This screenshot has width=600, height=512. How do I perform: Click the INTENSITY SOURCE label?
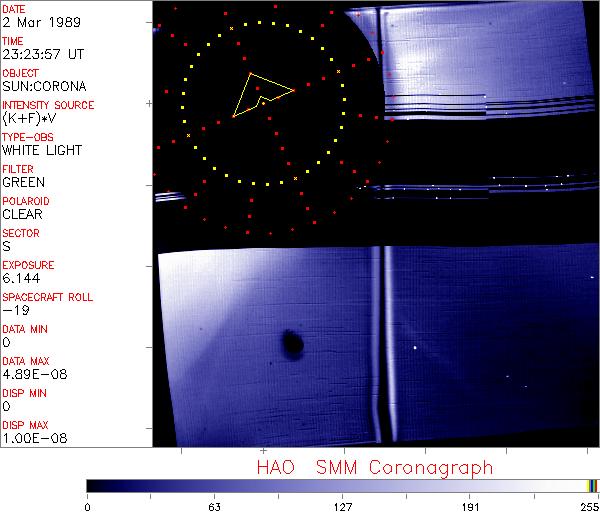pyautogui.click(x=48, y=105)
